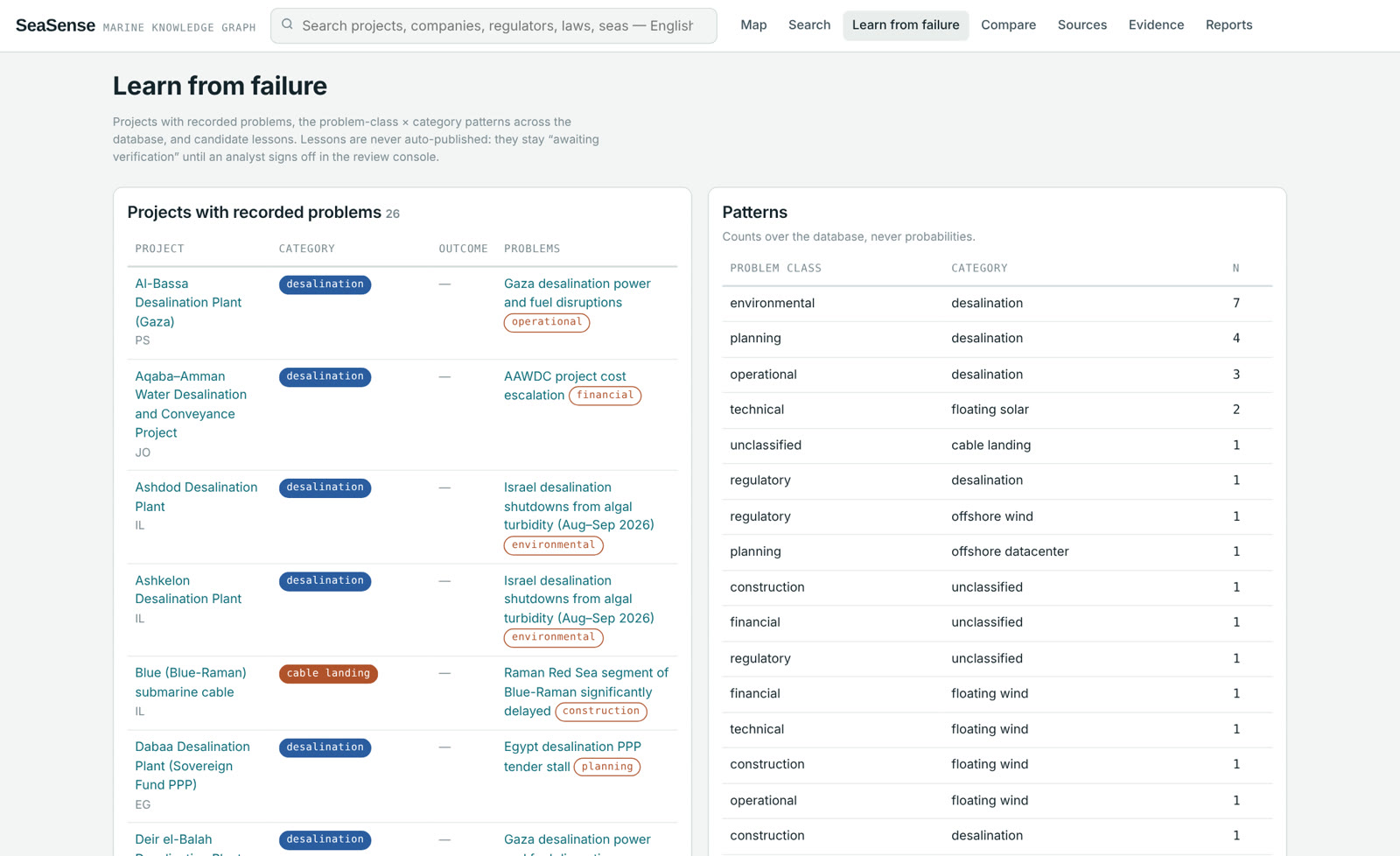Image resolution: width=1400 pixels, height=856 pixels.
Task: Open Egypt desalination PPP tender stall problem
Action: [x=572, y=756]
